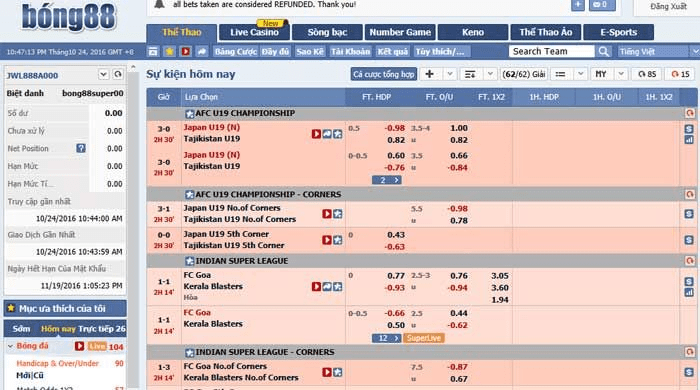Open the Net Position help question icon

81,148
